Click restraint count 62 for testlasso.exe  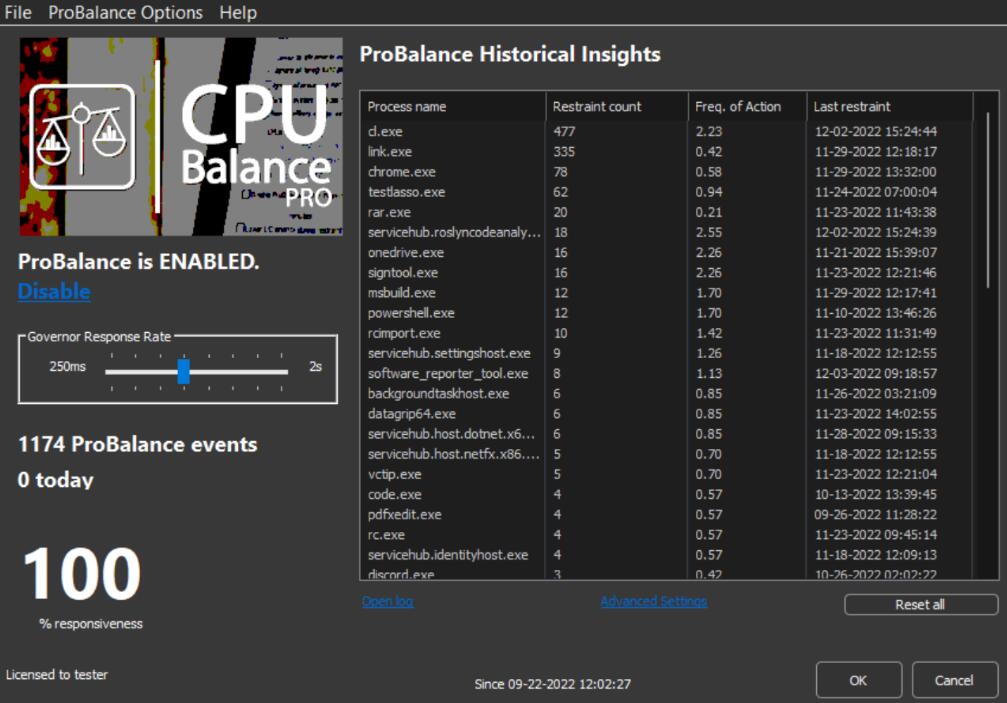(561, 192)
